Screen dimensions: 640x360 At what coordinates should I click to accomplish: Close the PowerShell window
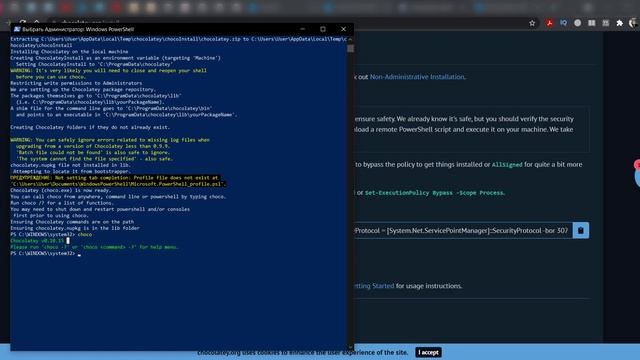click(343, 29)
